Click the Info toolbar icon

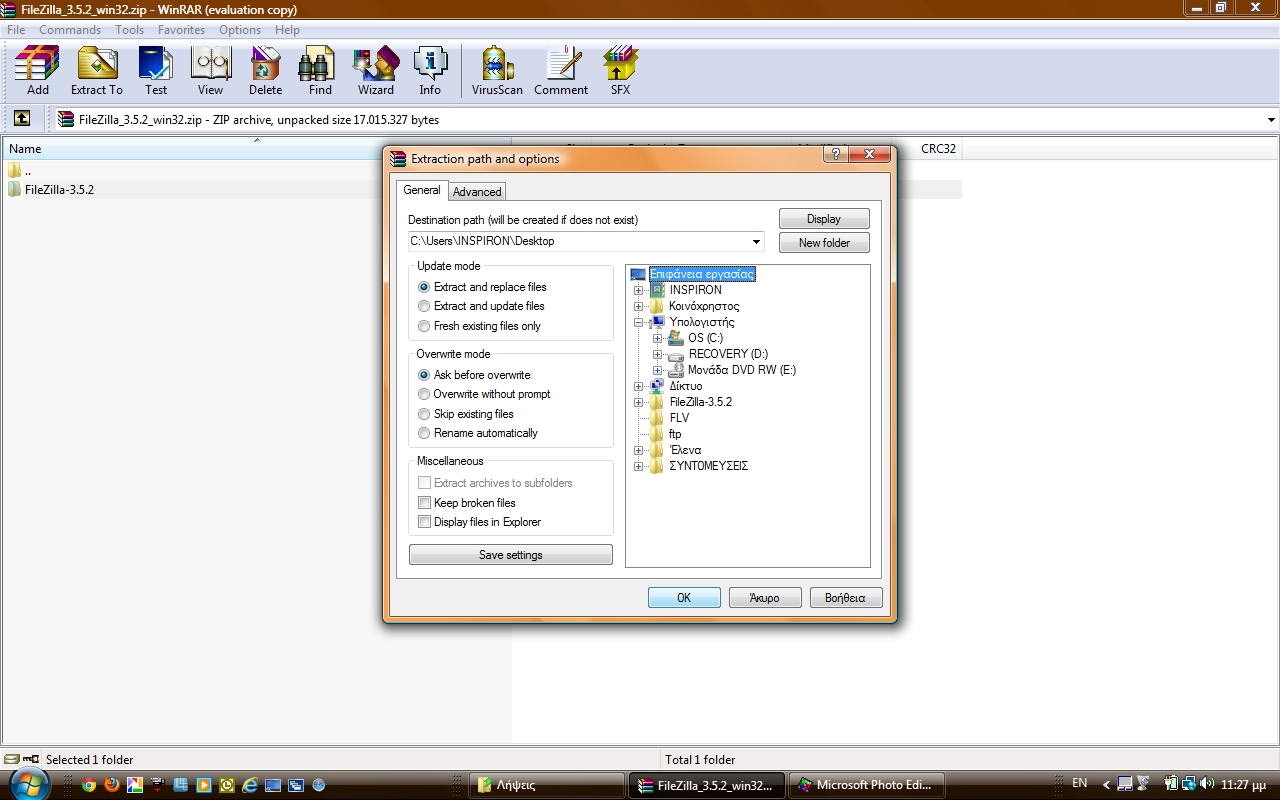pos(430,70)
